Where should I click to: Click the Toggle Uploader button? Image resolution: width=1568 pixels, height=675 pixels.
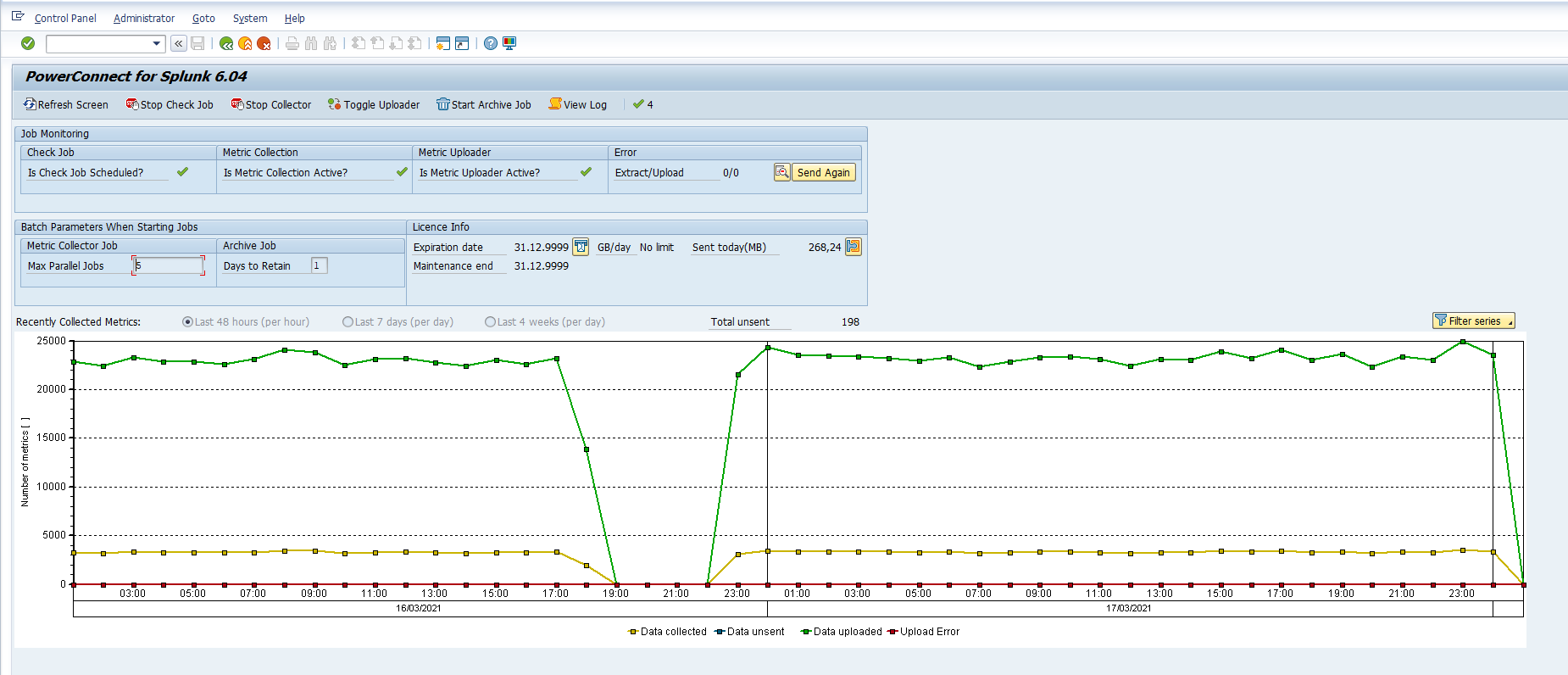point(374,104)
